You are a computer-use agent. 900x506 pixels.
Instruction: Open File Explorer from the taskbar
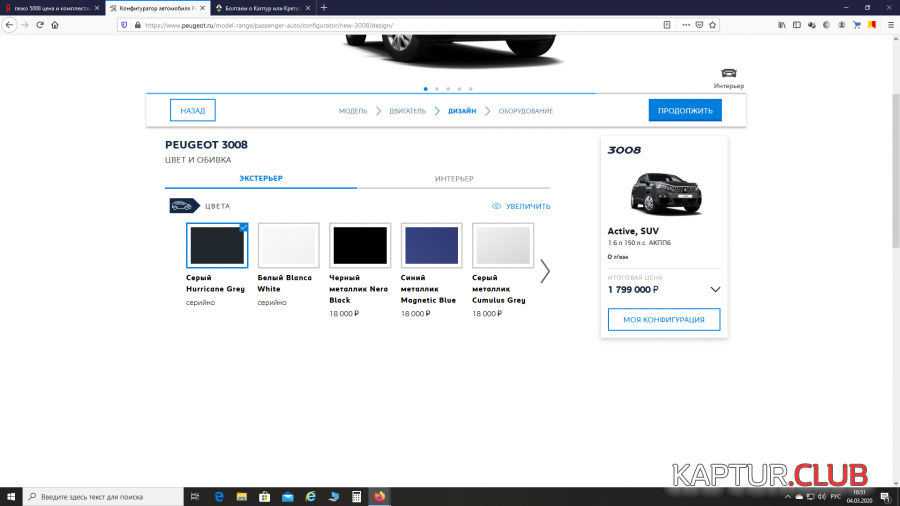click(242, 496)
